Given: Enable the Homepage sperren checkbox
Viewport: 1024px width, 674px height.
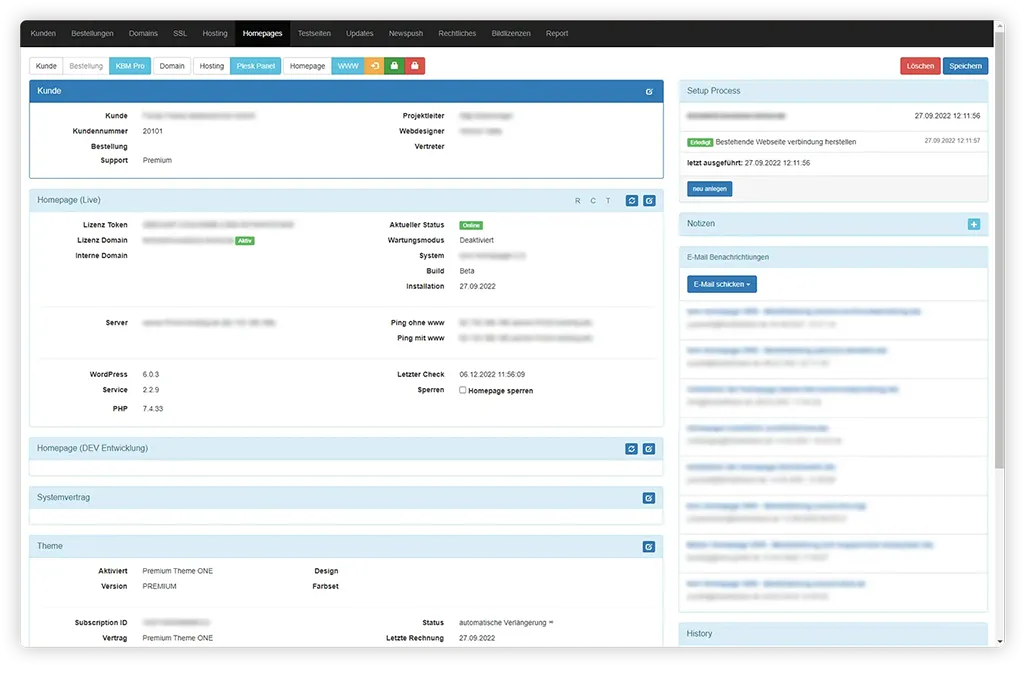Looking at the screenshot, I should pyautogui.click(x=462, y=390).
